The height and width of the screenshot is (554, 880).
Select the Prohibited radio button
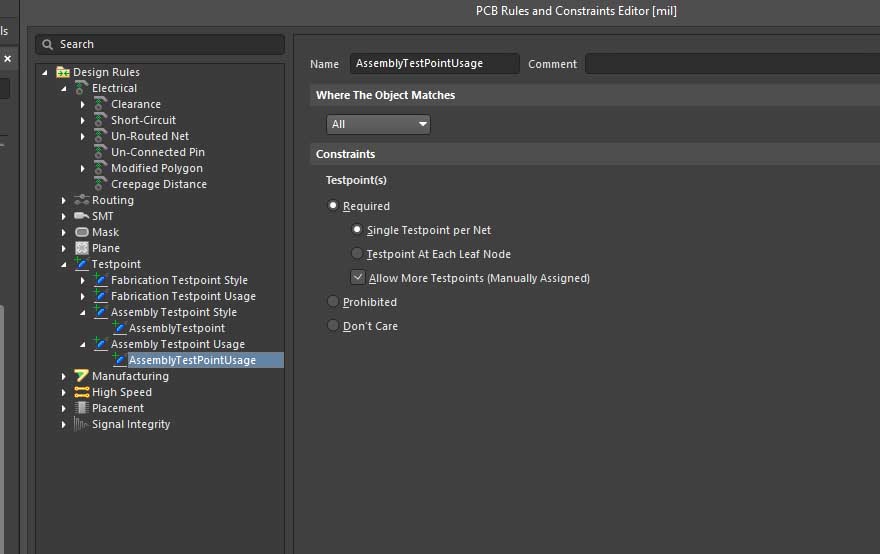pos(334,302)
